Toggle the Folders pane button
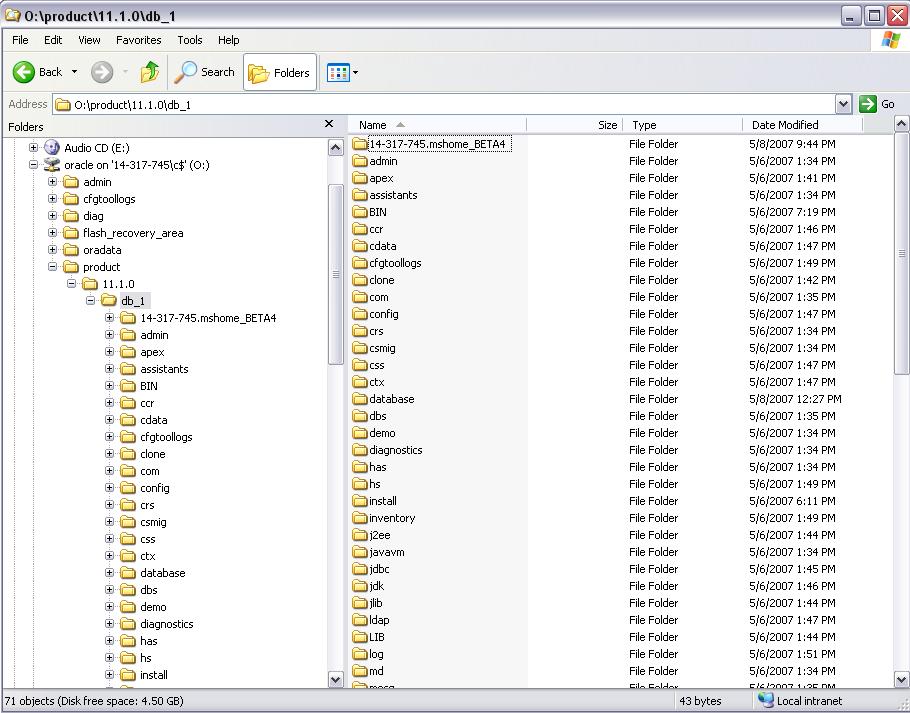The width and height of the screenshot is (910, 713). tap(280, 72)
